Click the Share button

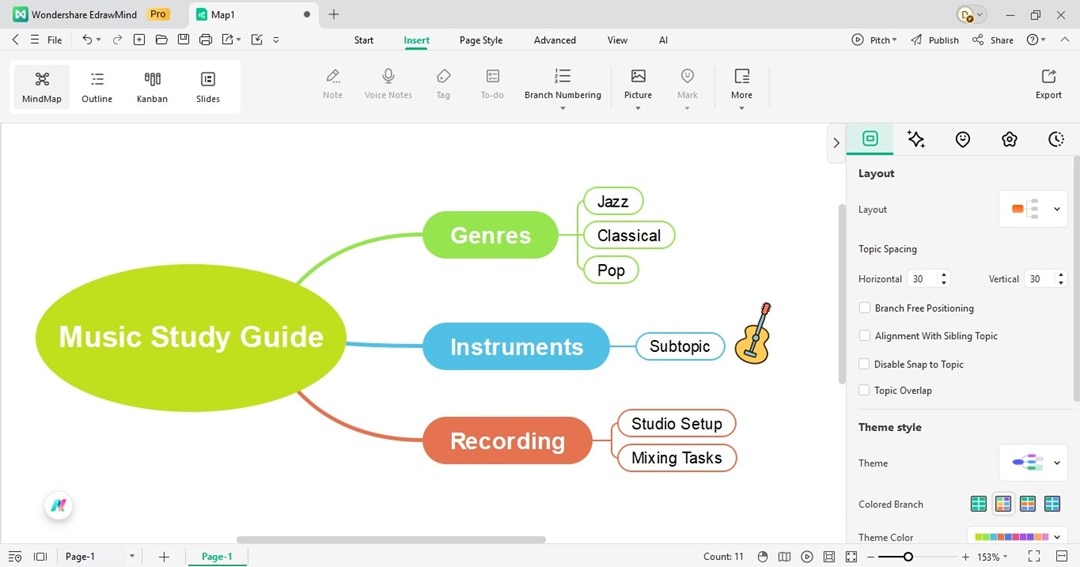[x=993, y=40]
